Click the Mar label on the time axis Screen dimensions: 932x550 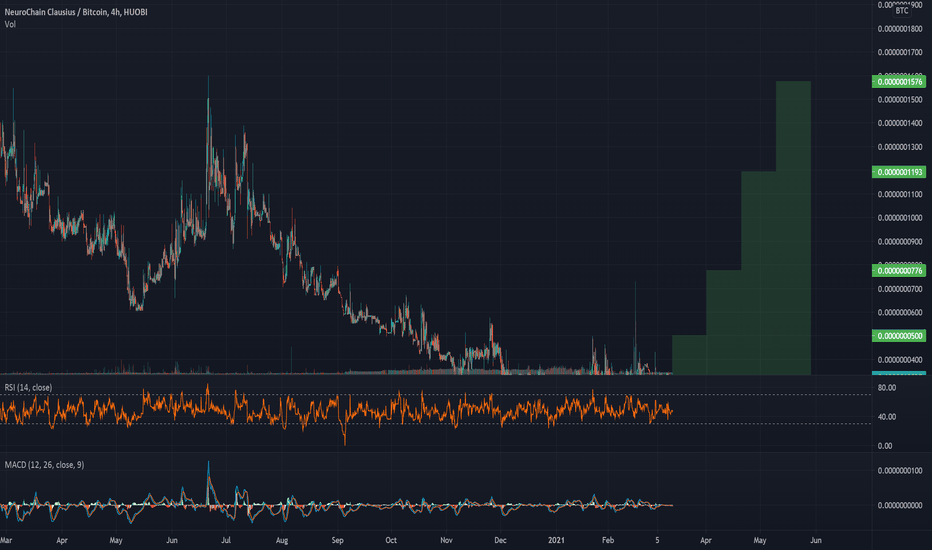(x=6, y=540)
